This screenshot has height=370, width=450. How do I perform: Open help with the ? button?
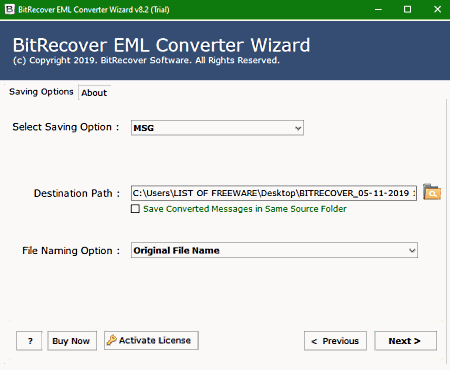29,341
